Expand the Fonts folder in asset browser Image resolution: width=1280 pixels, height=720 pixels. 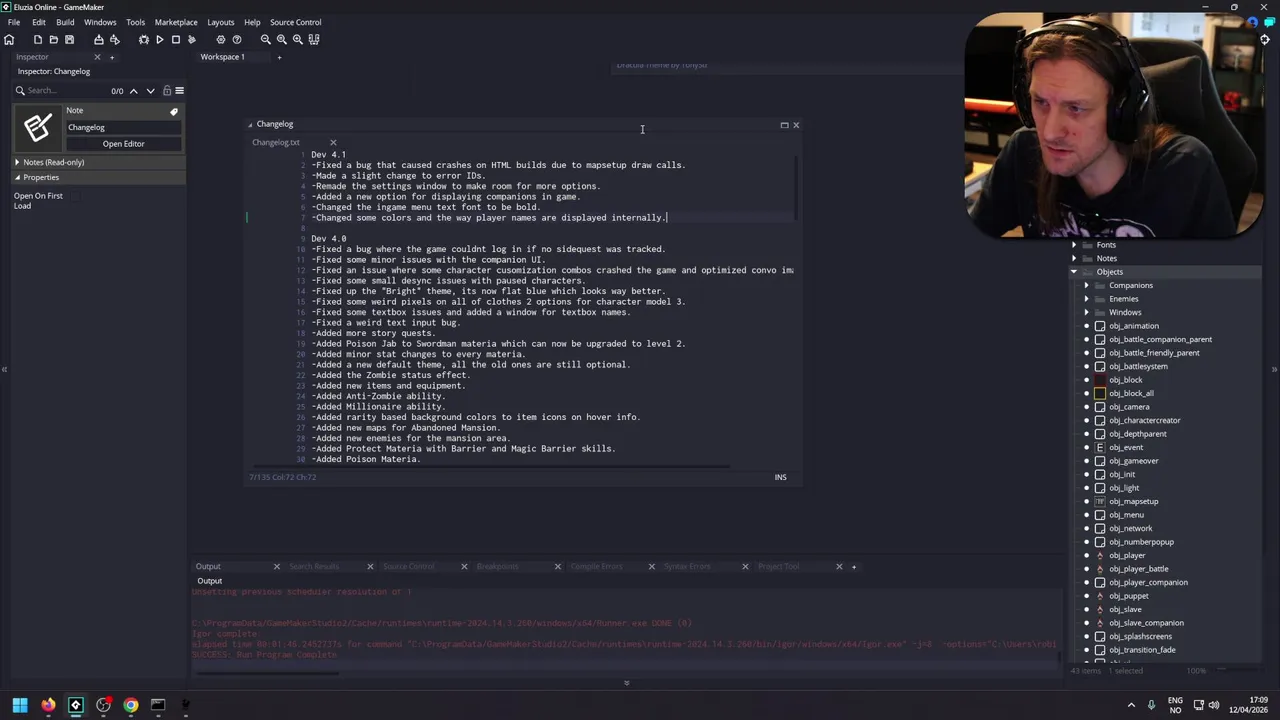1074,245
